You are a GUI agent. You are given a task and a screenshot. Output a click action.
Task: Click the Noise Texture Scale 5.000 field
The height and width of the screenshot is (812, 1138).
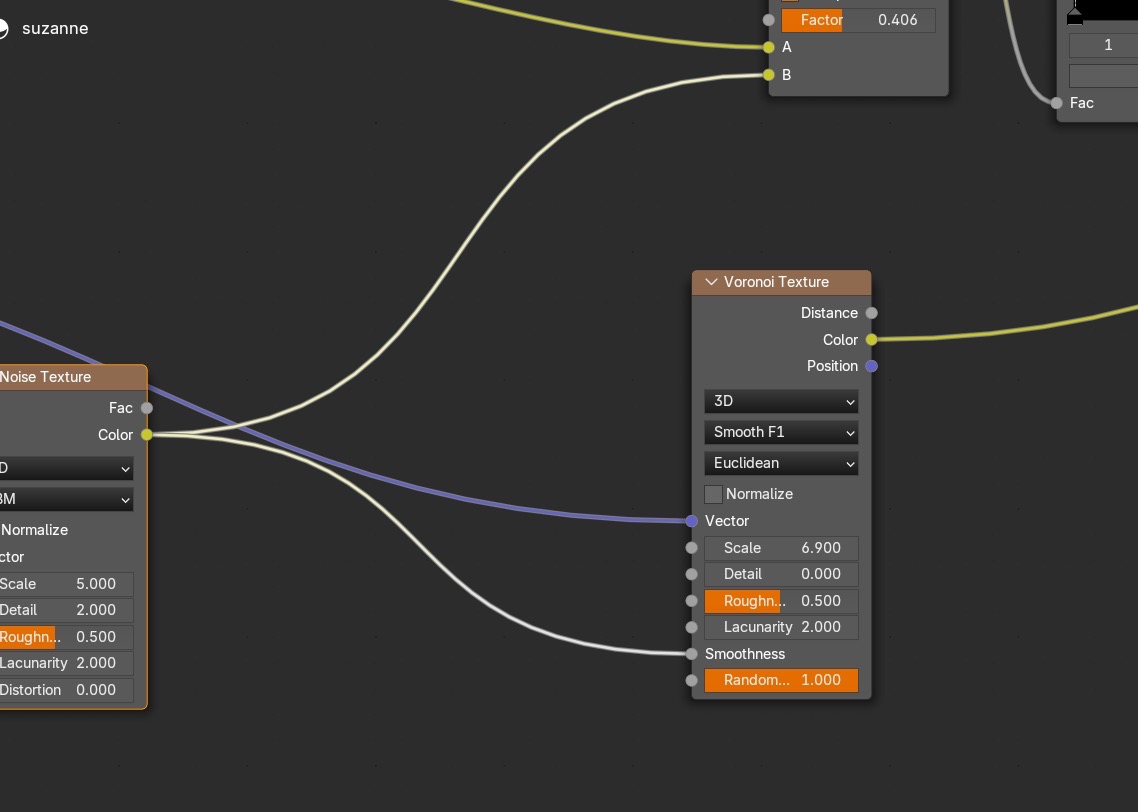66,584
